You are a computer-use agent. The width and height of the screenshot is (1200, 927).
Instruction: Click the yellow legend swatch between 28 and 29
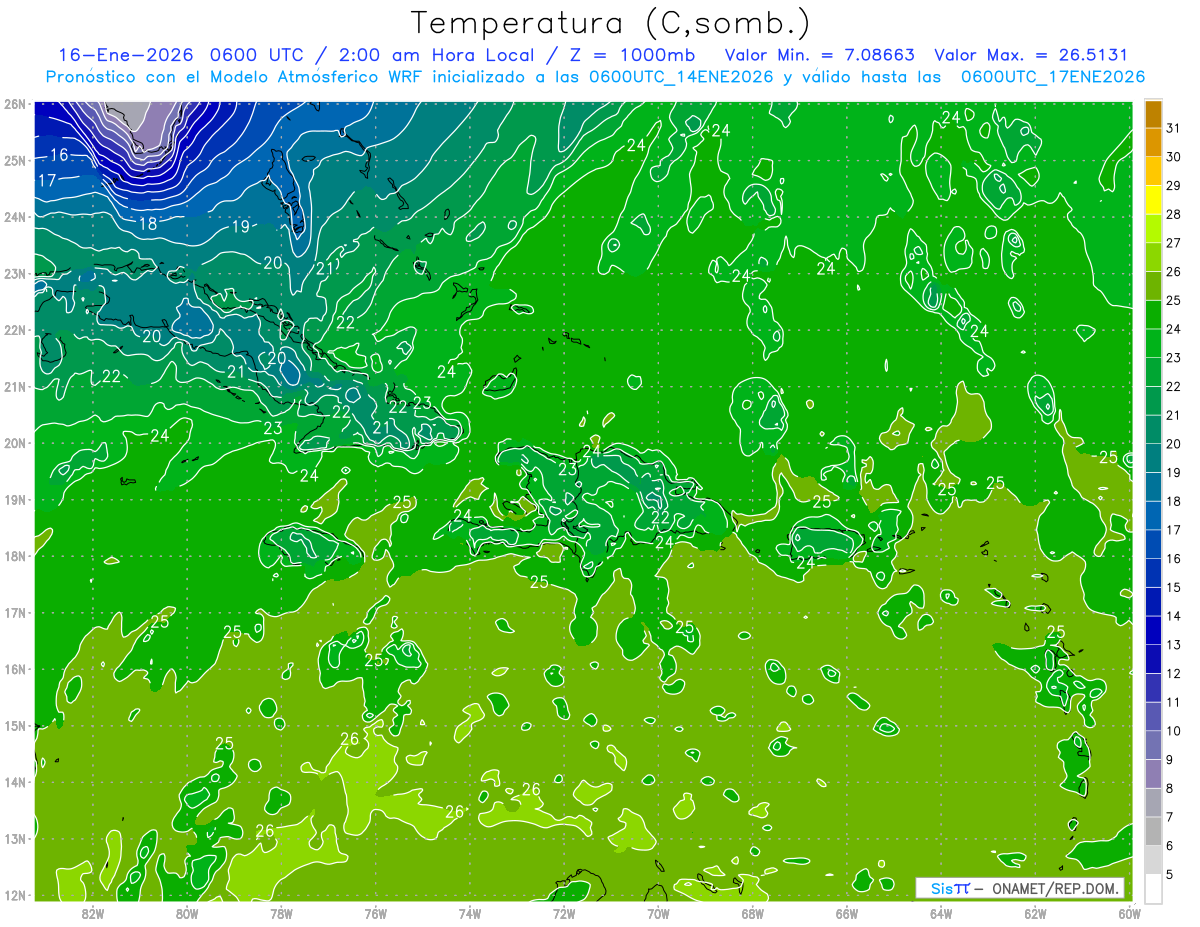tap(1153, 200)
